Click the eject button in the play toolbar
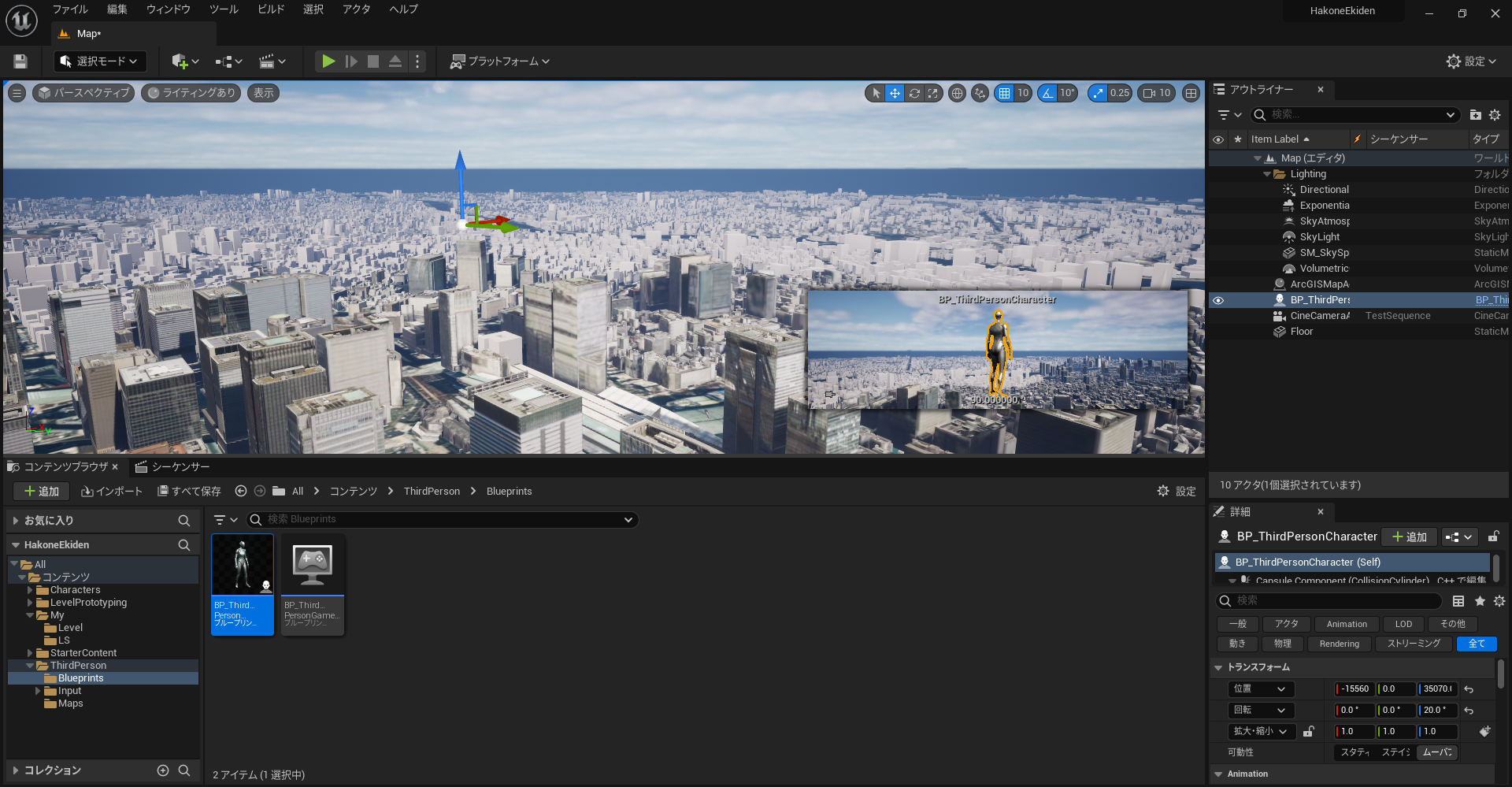This screenshot has height=787, width=1512. 395,61
